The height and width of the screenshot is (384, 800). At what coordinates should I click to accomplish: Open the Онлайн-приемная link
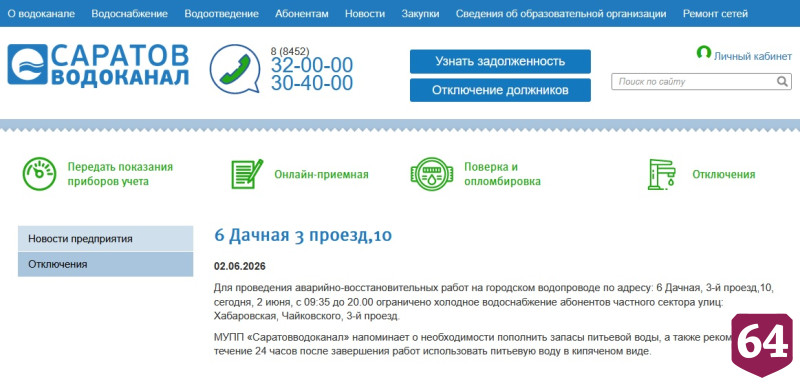321,174
